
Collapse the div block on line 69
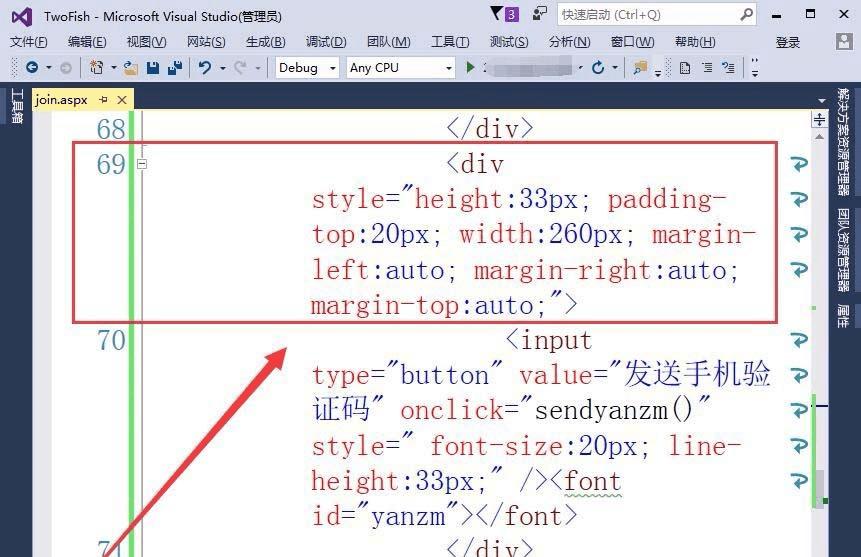142,164
